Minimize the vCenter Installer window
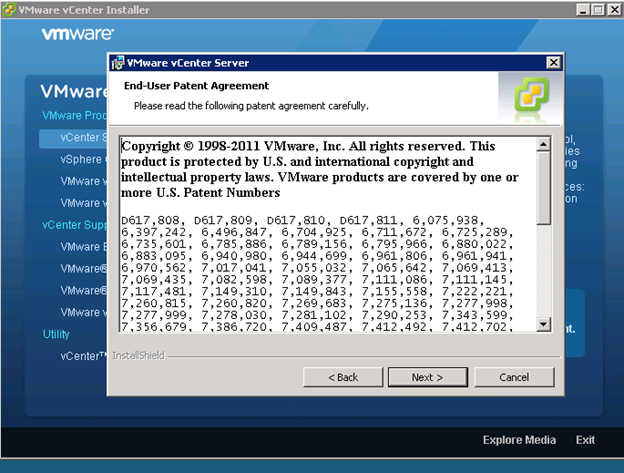Image resolution: width=624 pixels, height=473 pixels. (583, 10)
